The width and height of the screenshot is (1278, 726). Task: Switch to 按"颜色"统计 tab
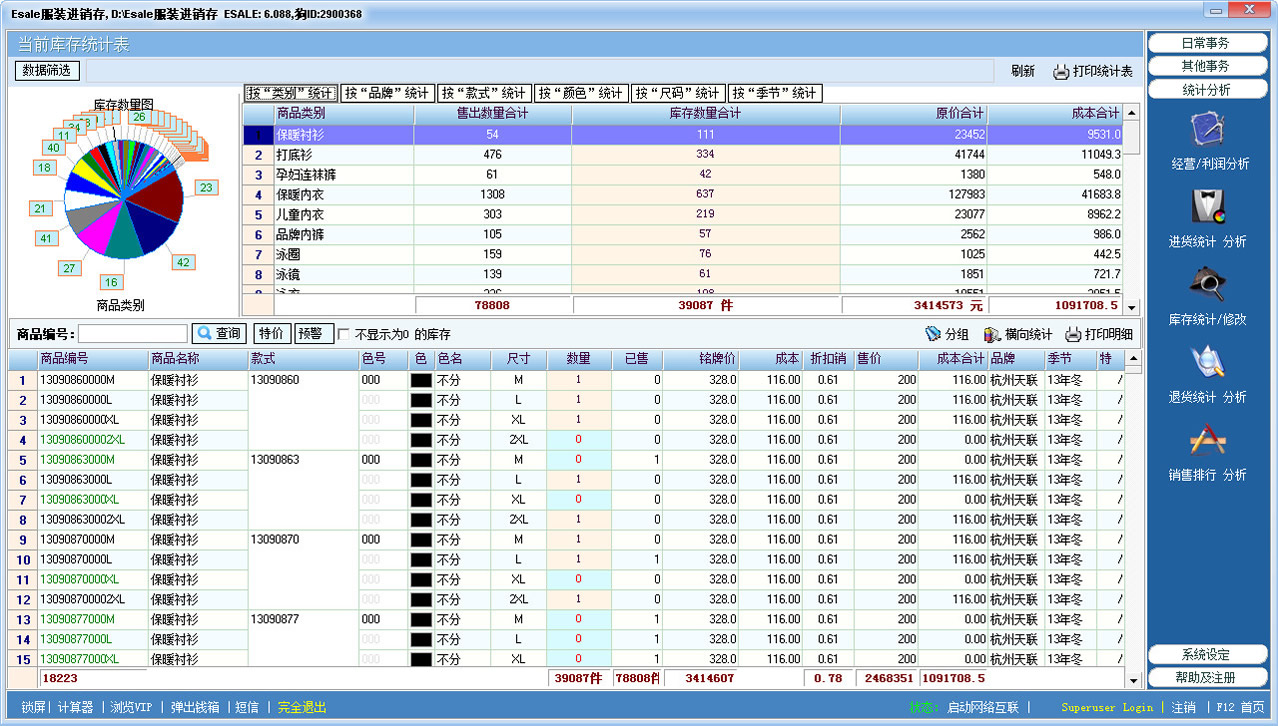click(580, 93)
